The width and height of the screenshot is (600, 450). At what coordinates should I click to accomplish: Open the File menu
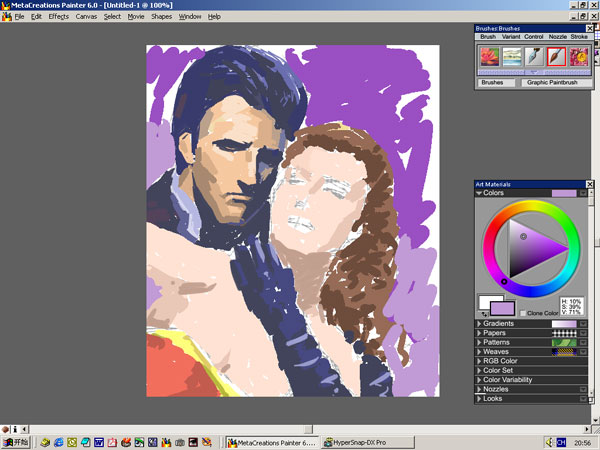click(19, 16)
